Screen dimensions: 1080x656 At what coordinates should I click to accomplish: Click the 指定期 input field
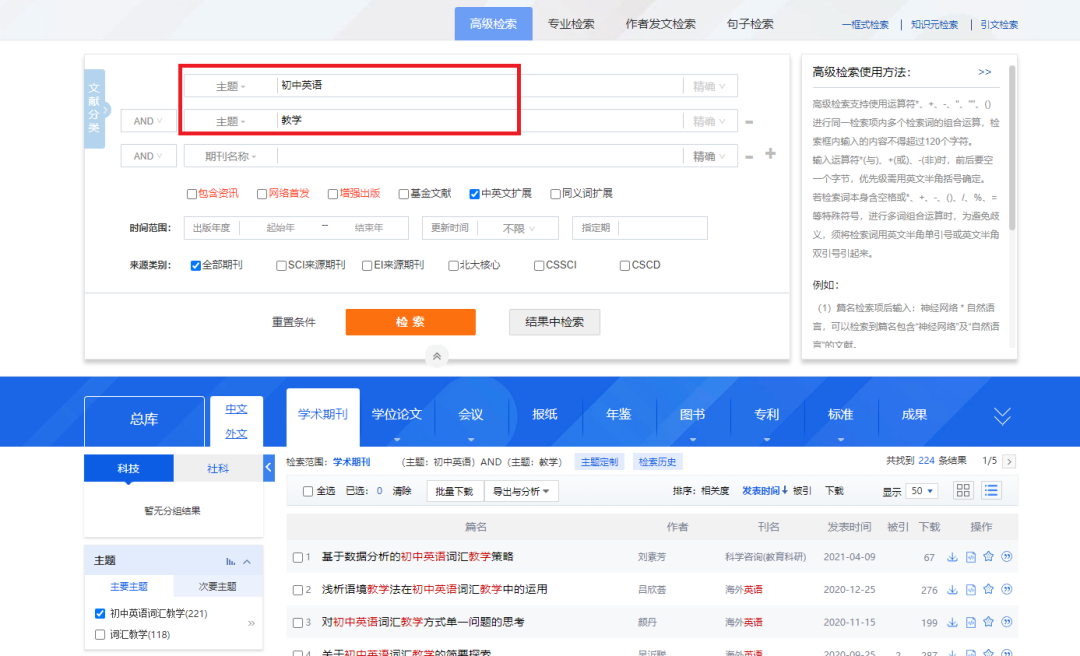[663, 228]
